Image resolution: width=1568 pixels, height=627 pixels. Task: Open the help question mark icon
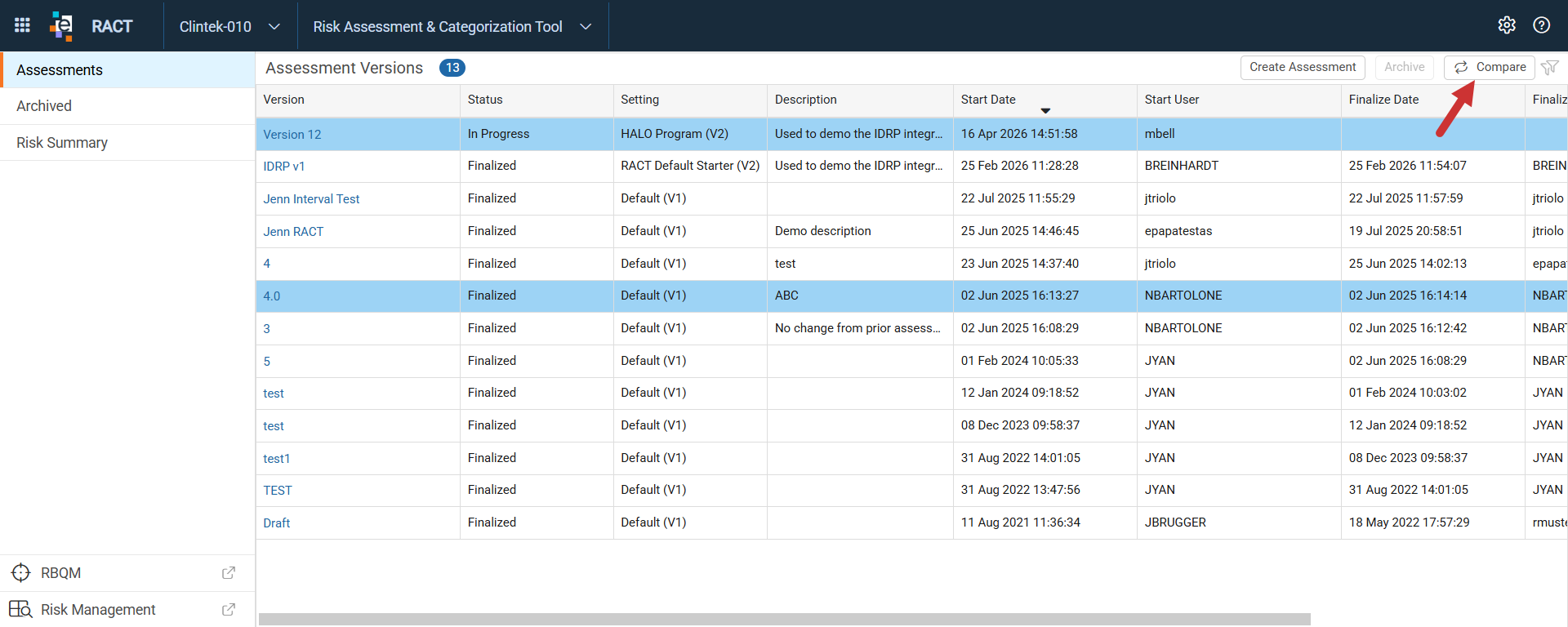click(x=1541, y=25)
